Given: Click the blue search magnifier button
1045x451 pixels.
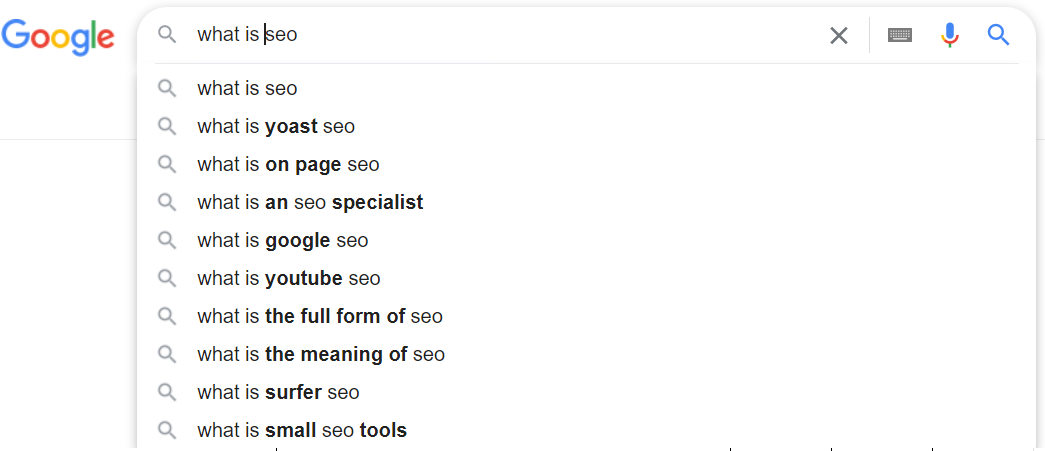Looking at the screenshot, I should click(x=998, y=35).
